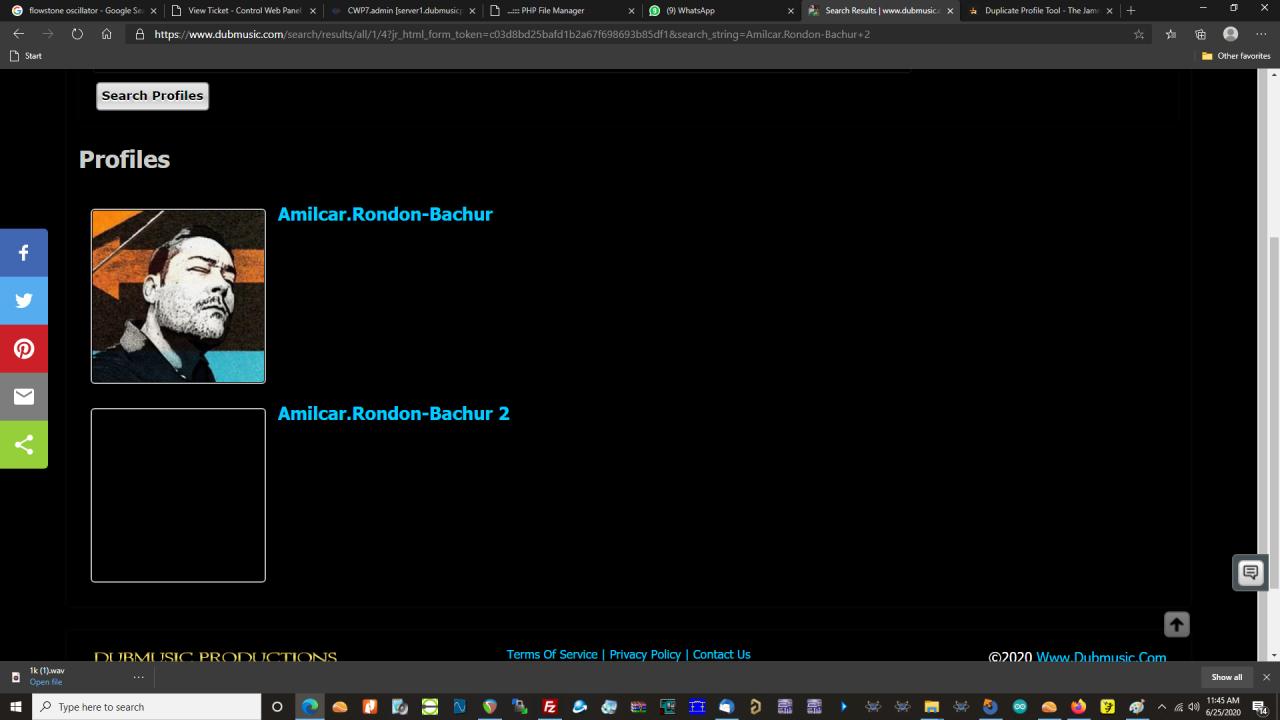
Task: Click Amilcar.Rondon-Bachur profile photo thumbnail
Action: [178, 296]
